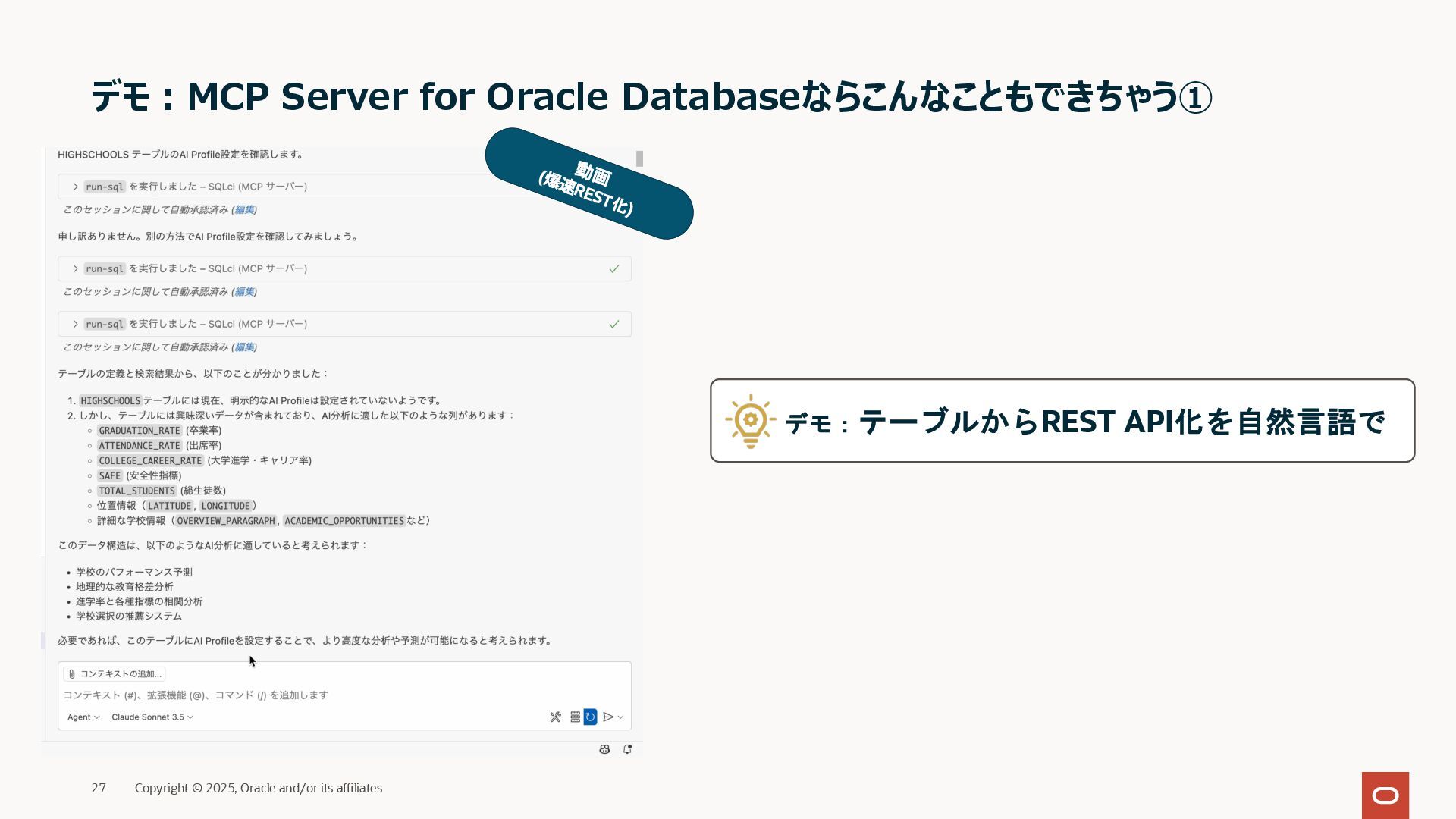Click 進学率と各種指標の相関分析 bullet
The image size is (1456, 819).
point(139,601)
